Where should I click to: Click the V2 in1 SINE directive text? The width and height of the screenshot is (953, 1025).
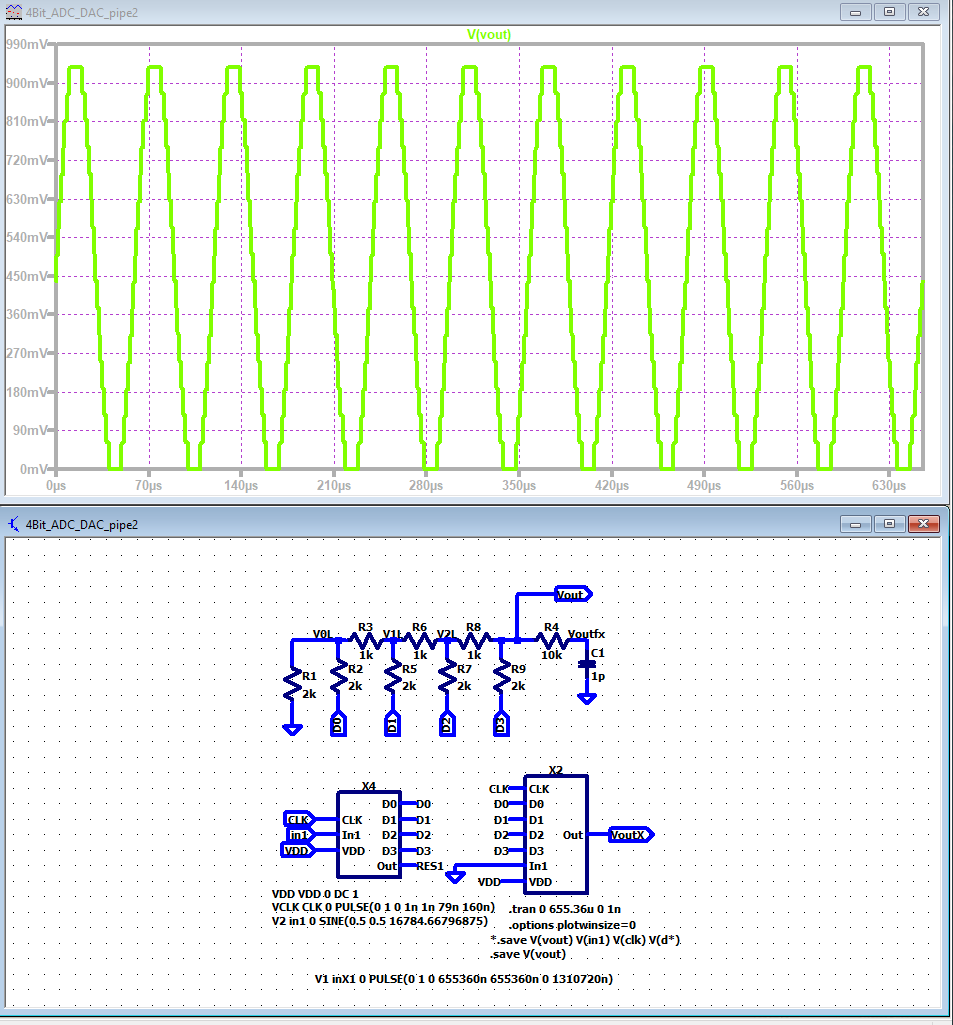tap(379, 921)
